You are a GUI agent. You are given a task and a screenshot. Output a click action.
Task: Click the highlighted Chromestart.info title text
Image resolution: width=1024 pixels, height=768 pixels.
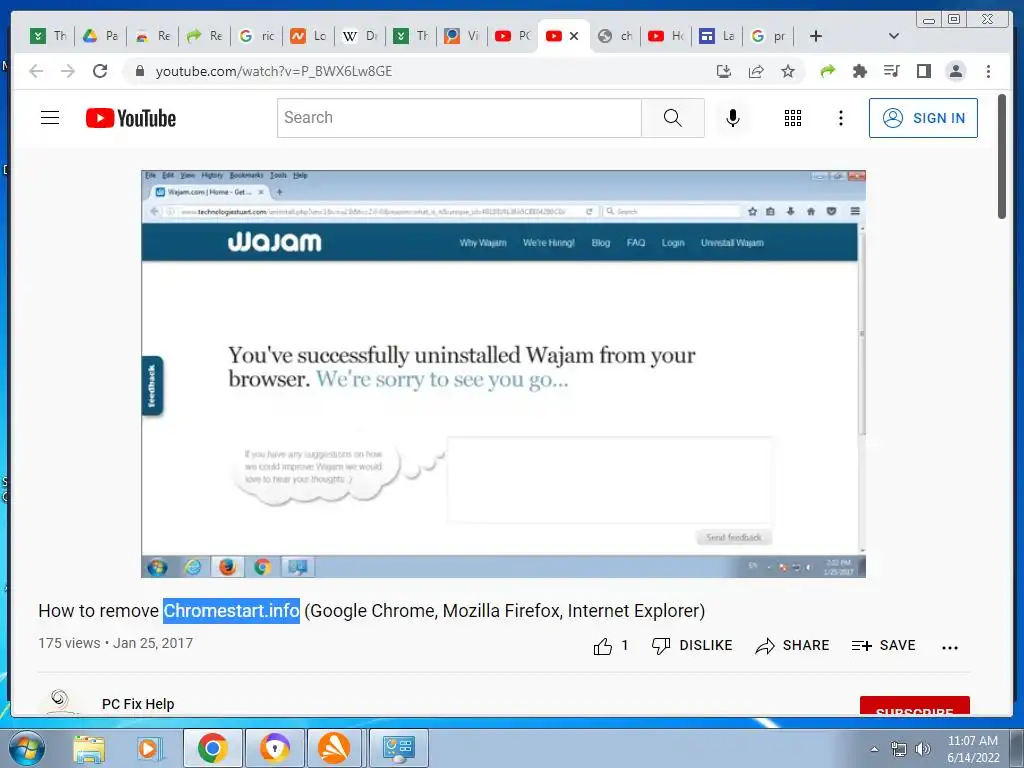pyautogui.click(x=231, y=611)
